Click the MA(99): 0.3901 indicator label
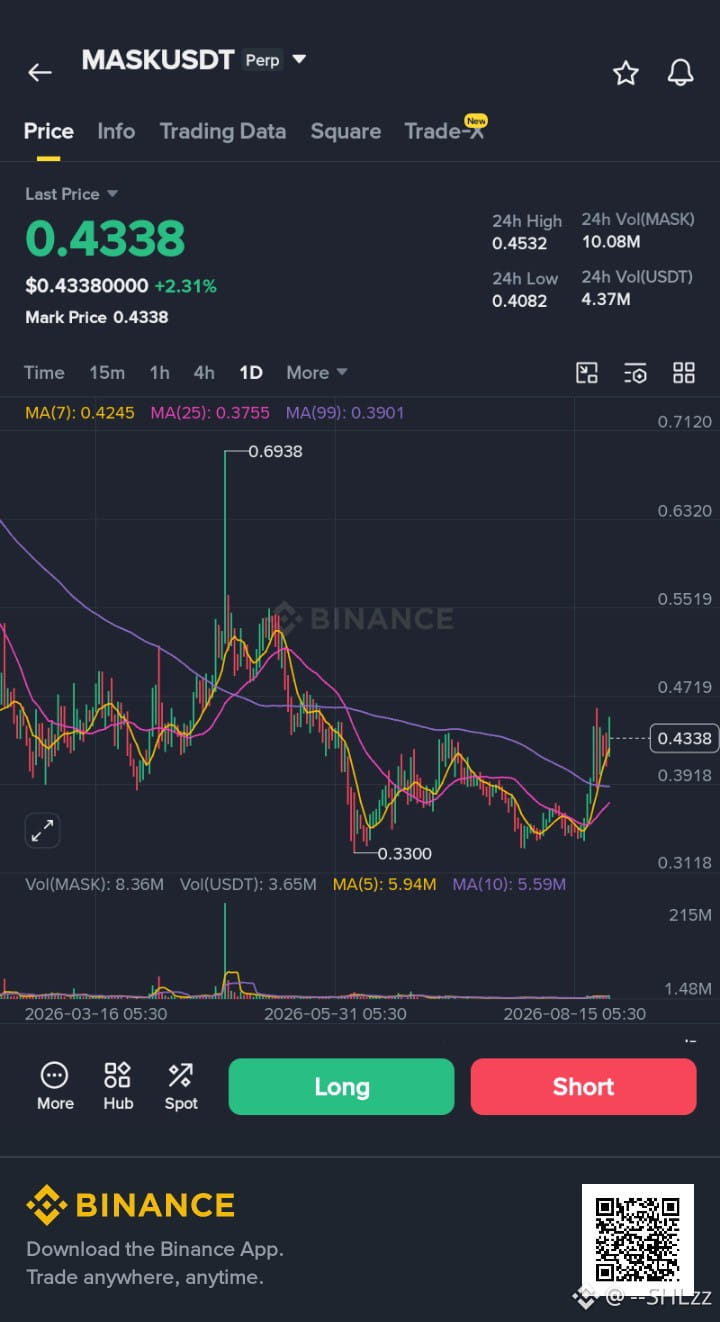Screen dimensions: 720x1322 click(x=345, y=412)
